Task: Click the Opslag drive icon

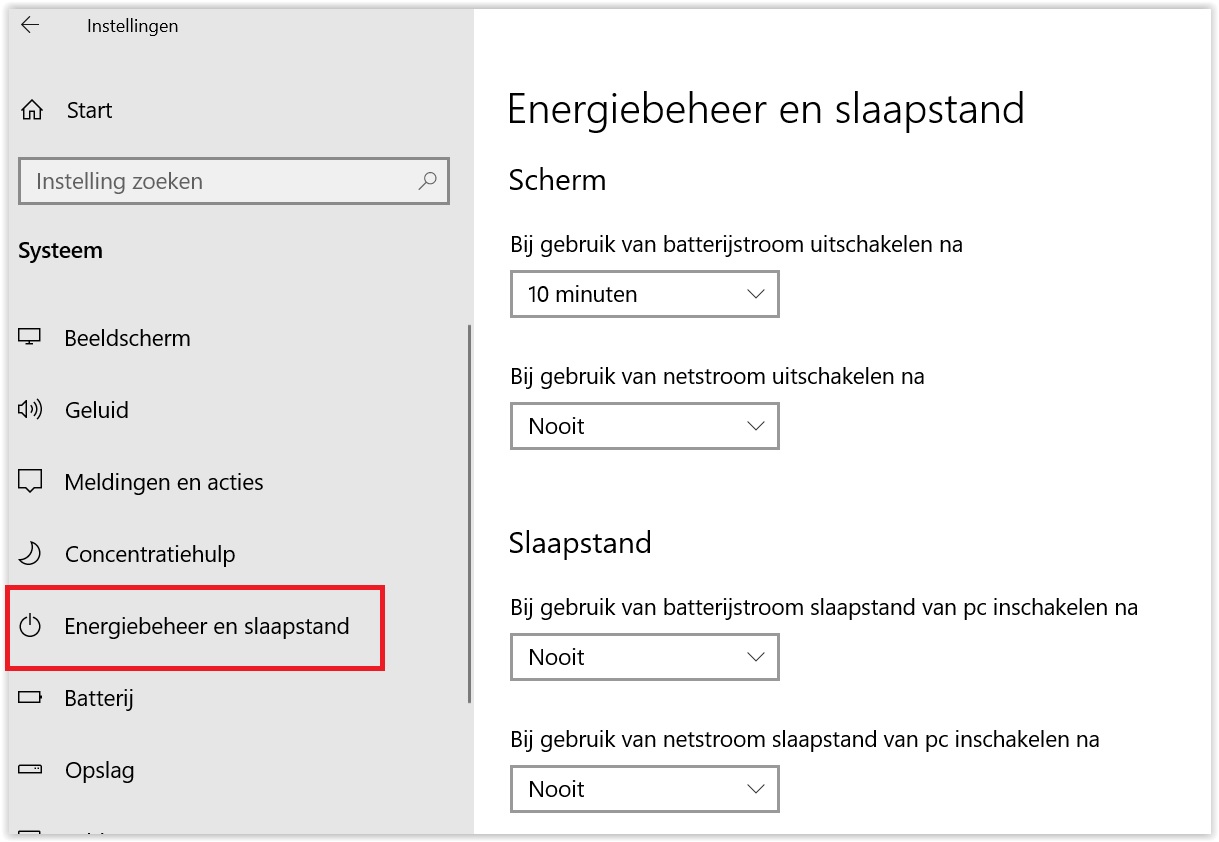Action: pyautogui.click(x=30, y=770)
